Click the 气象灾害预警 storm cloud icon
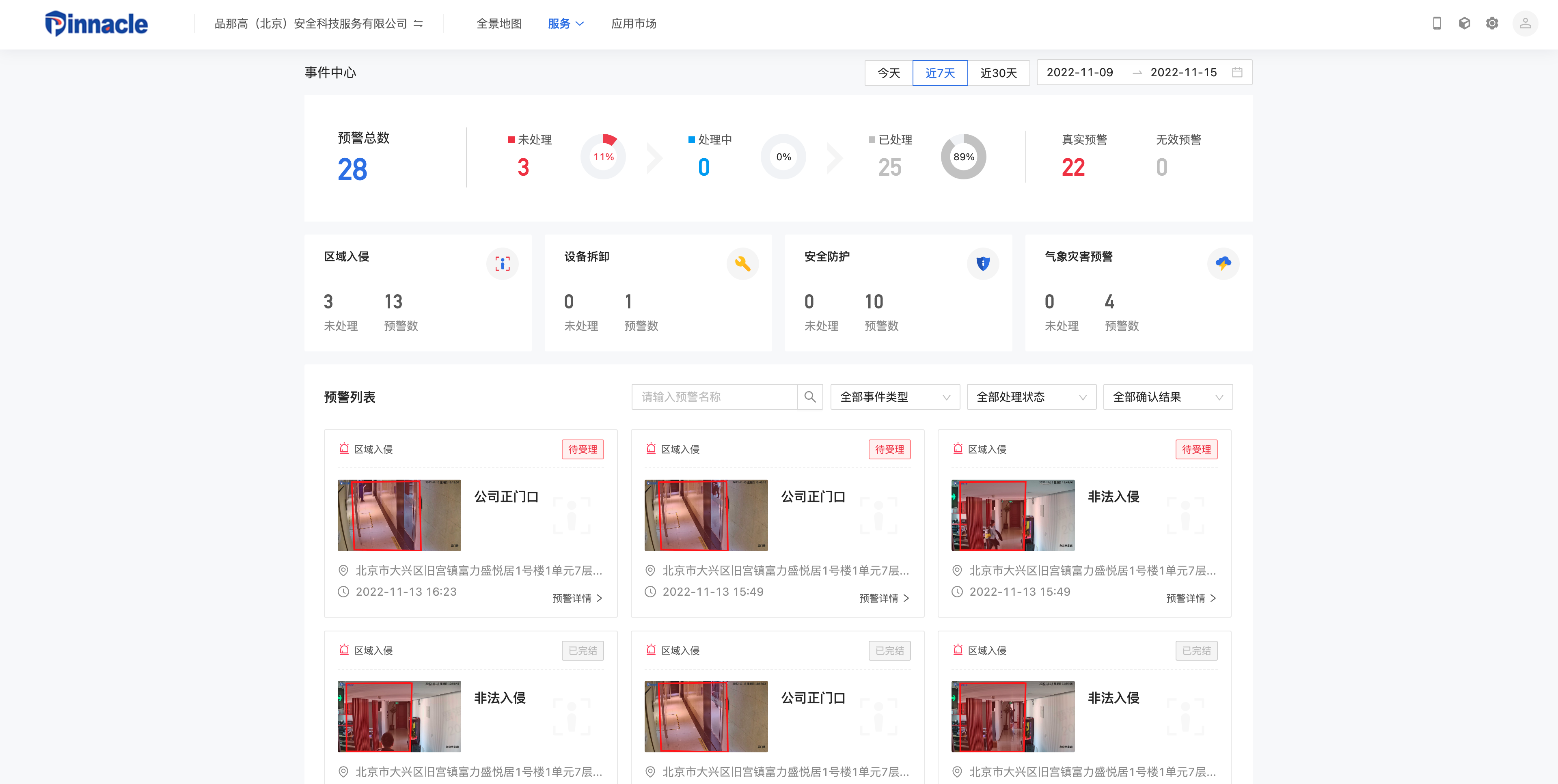 [1223, 263]
